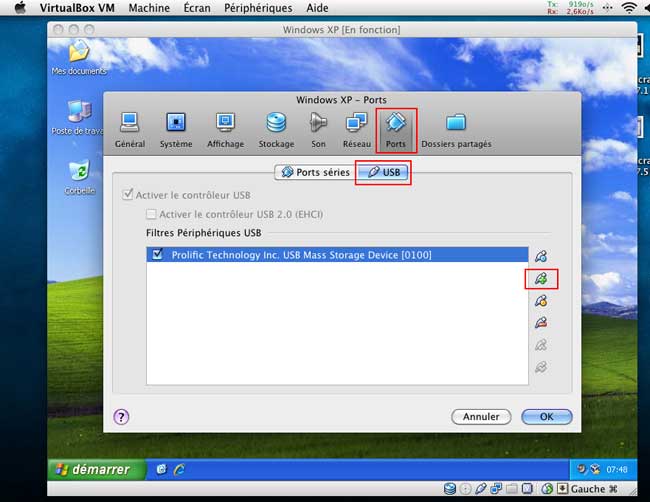The image size is (650, 502).
Task: Click add USB filter from device icon
Action: (x=541, y=278)
